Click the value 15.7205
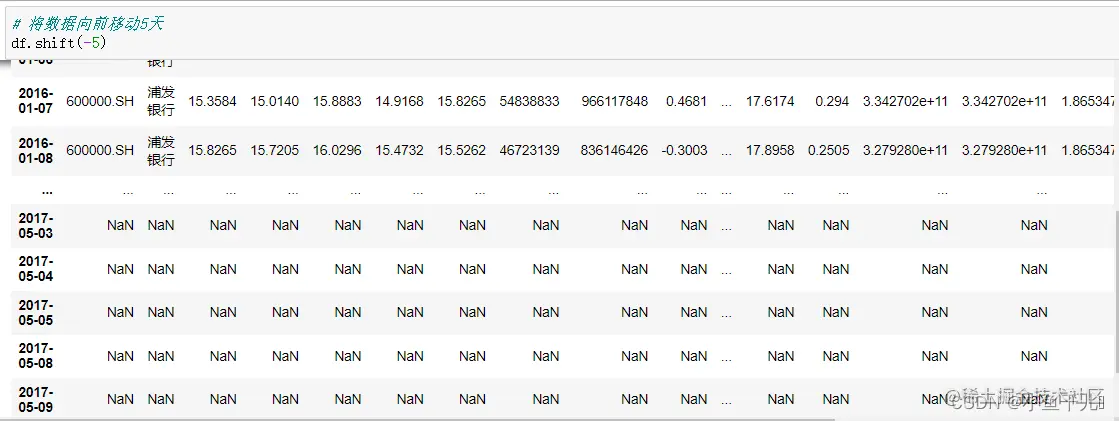Screen dimensions: 1119x421 point(275,151)
